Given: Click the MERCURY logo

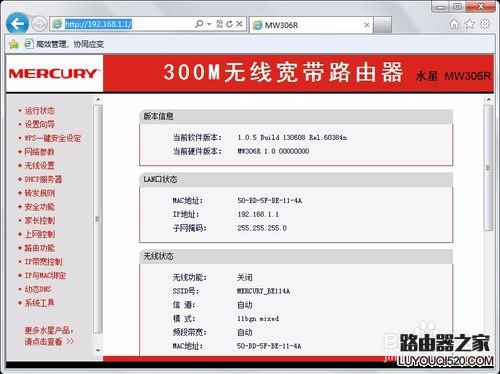Looking at the screenshot, I should click(54, 74).
